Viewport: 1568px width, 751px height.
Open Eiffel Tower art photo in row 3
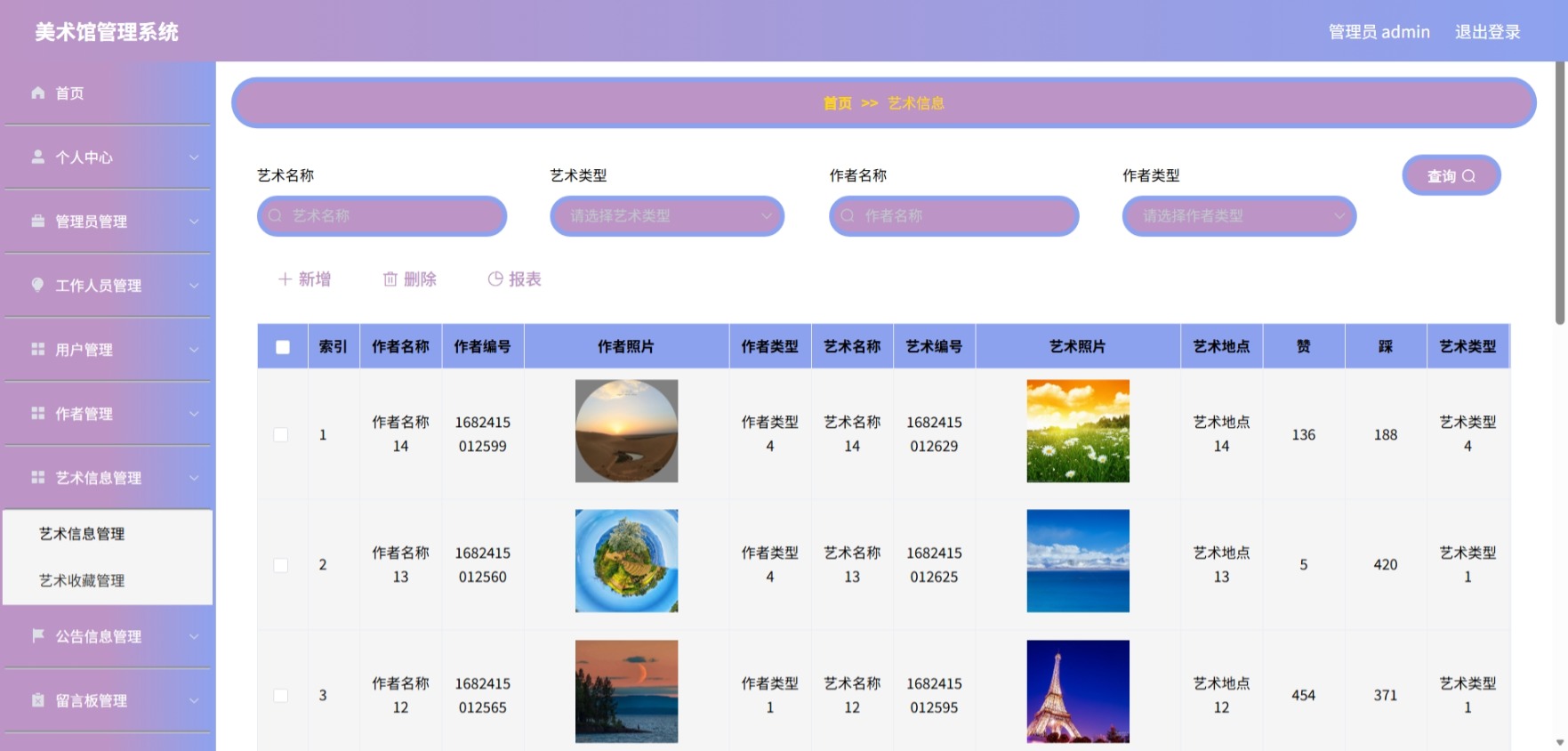(1078, 691)
